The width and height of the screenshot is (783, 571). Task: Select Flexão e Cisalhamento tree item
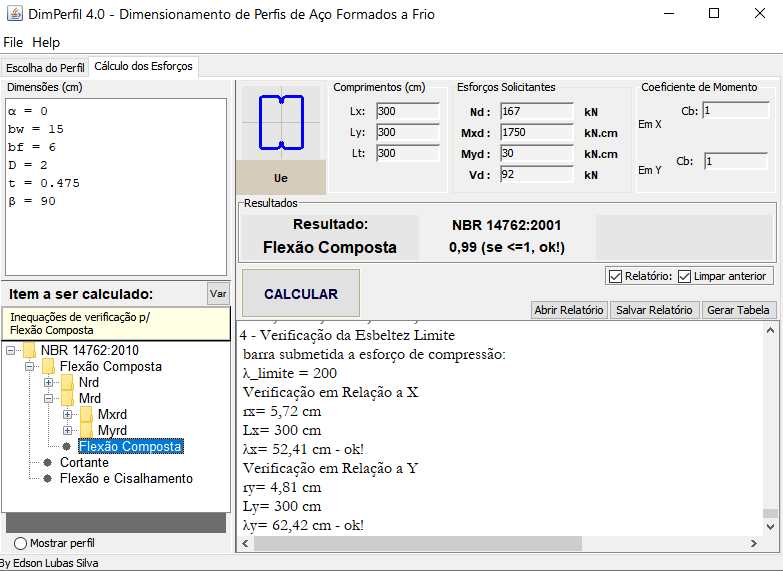coord(126,479)
